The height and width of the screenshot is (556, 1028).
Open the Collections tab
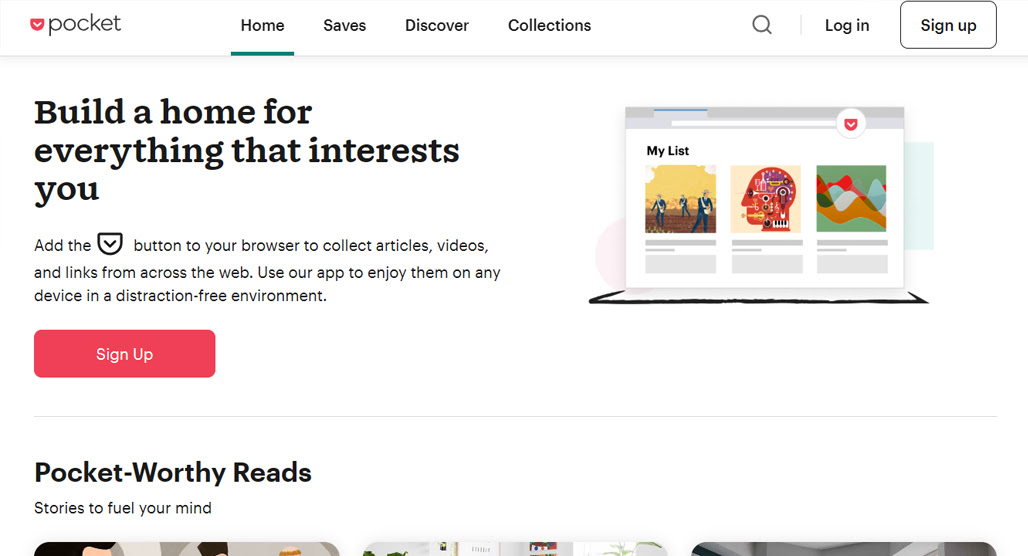[x=549, y=26]
